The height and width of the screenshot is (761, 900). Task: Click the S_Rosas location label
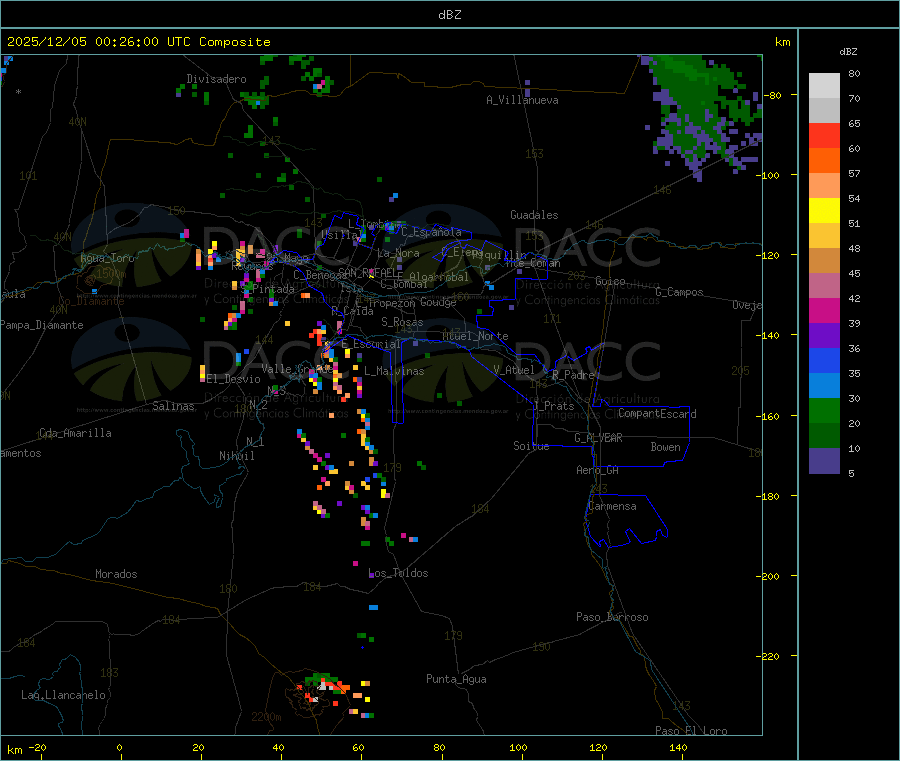[402, 322]
